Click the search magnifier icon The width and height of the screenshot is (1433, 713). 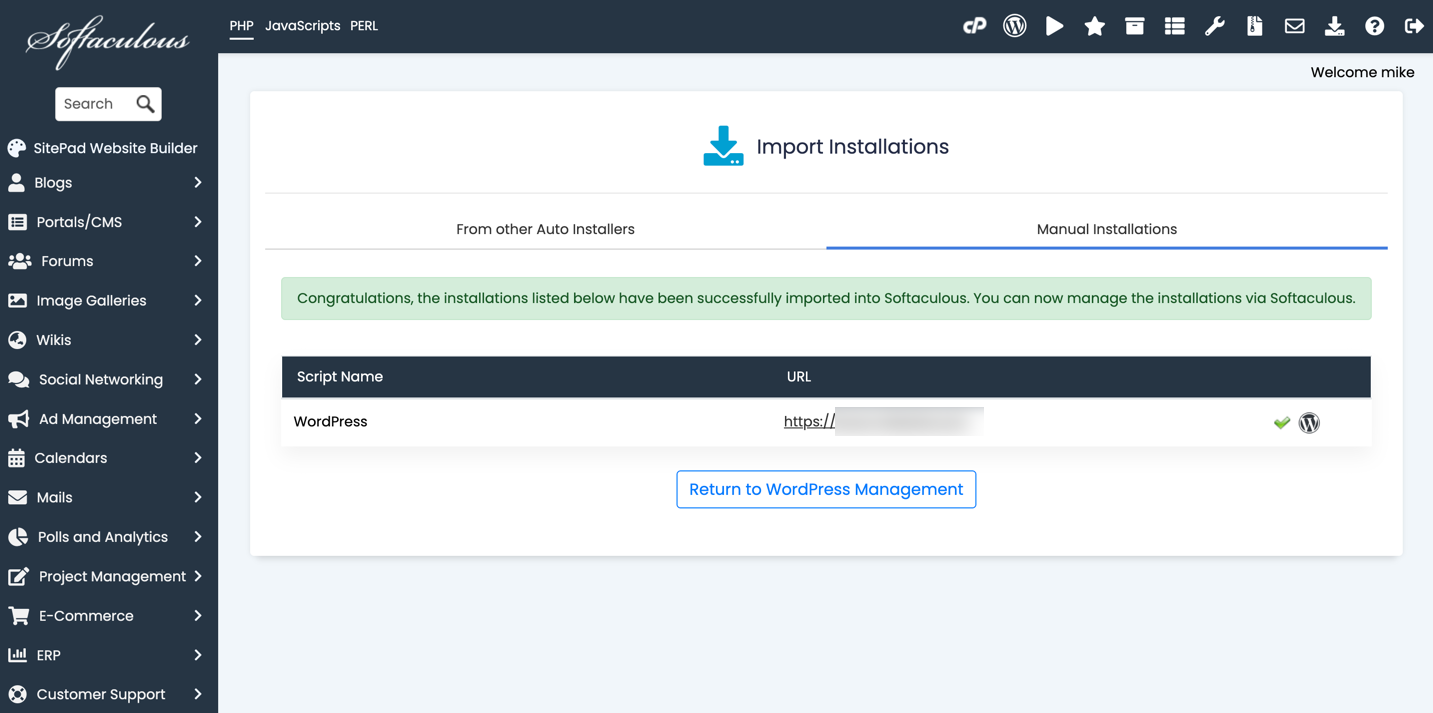point(145,104)
